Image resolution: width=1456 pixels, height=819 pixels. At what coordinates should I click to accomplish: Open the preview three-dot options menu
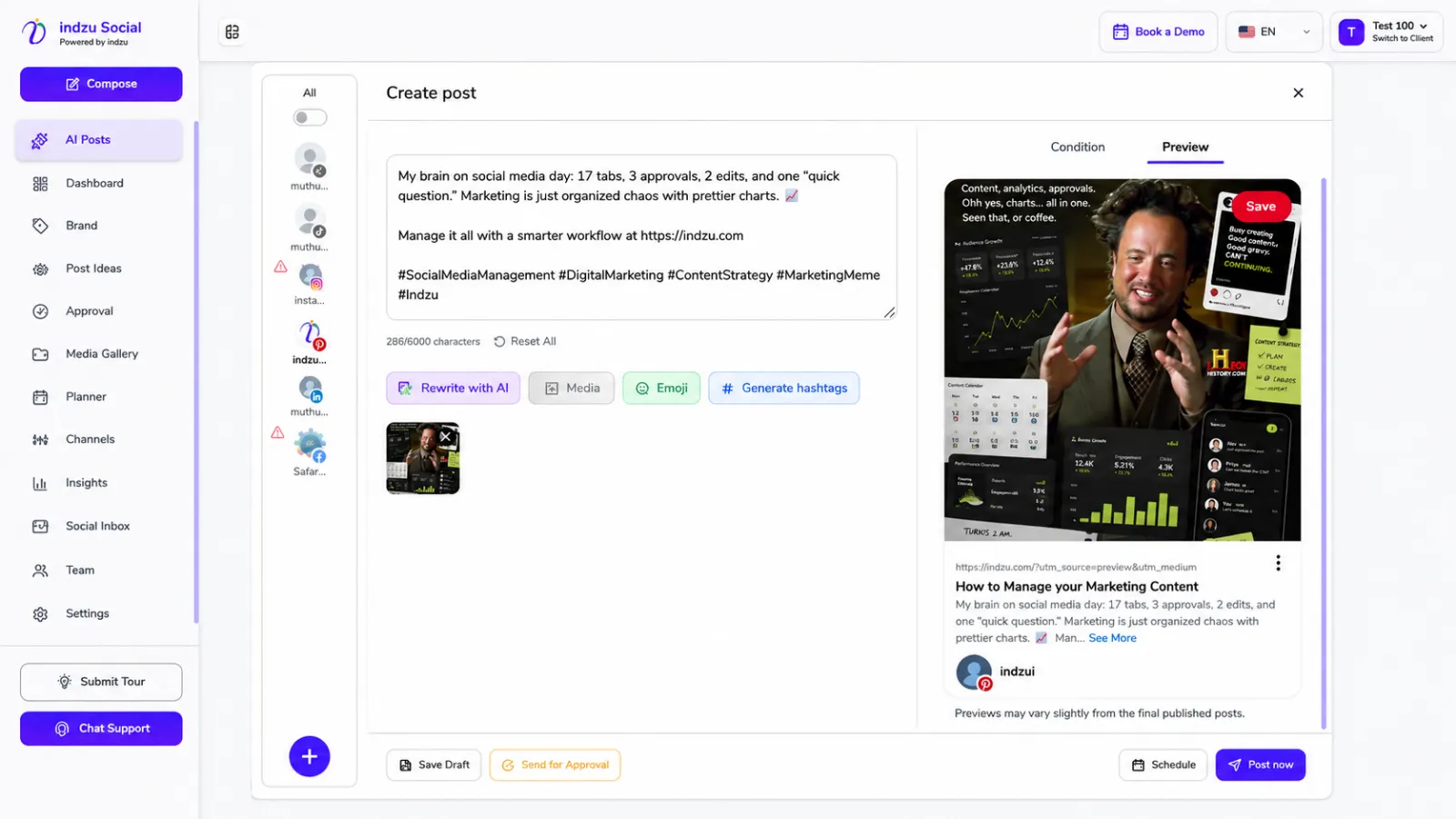tap(1278, 563)
